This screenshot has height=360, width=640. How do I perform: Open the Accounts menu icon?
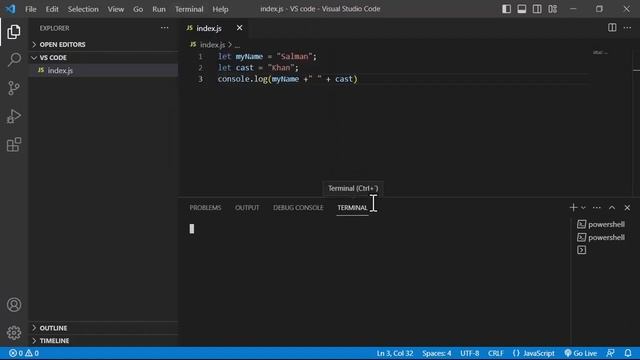click(14, 304)
